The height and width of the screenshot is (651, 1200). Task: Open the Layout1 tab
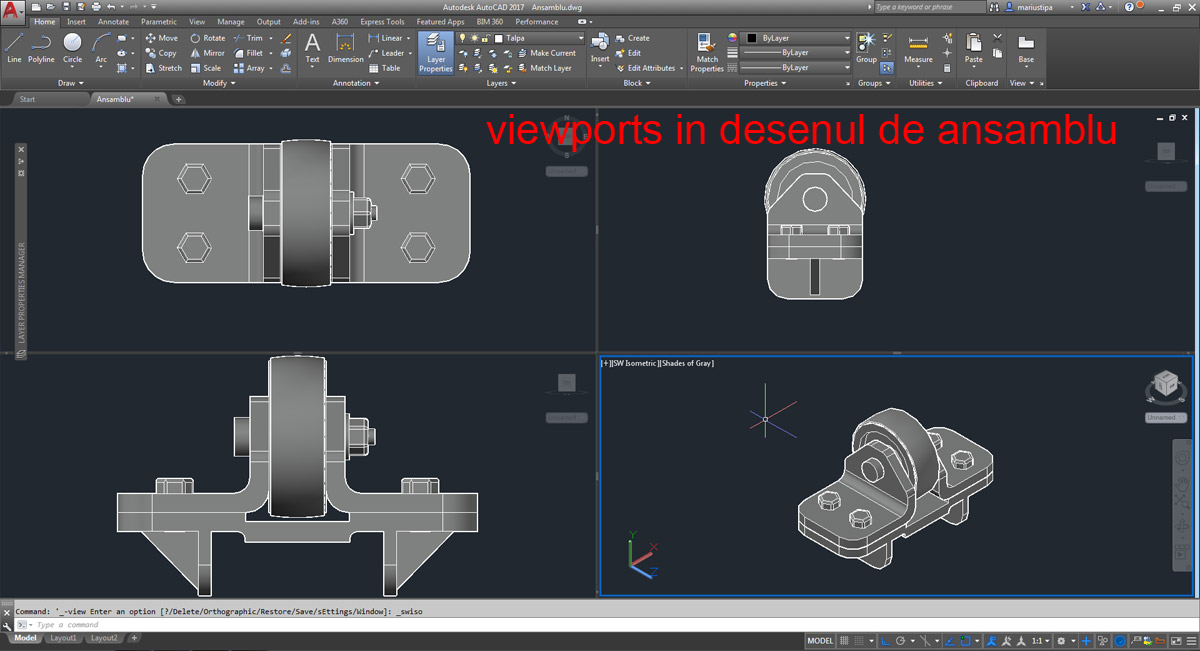[x=63, y=638]
